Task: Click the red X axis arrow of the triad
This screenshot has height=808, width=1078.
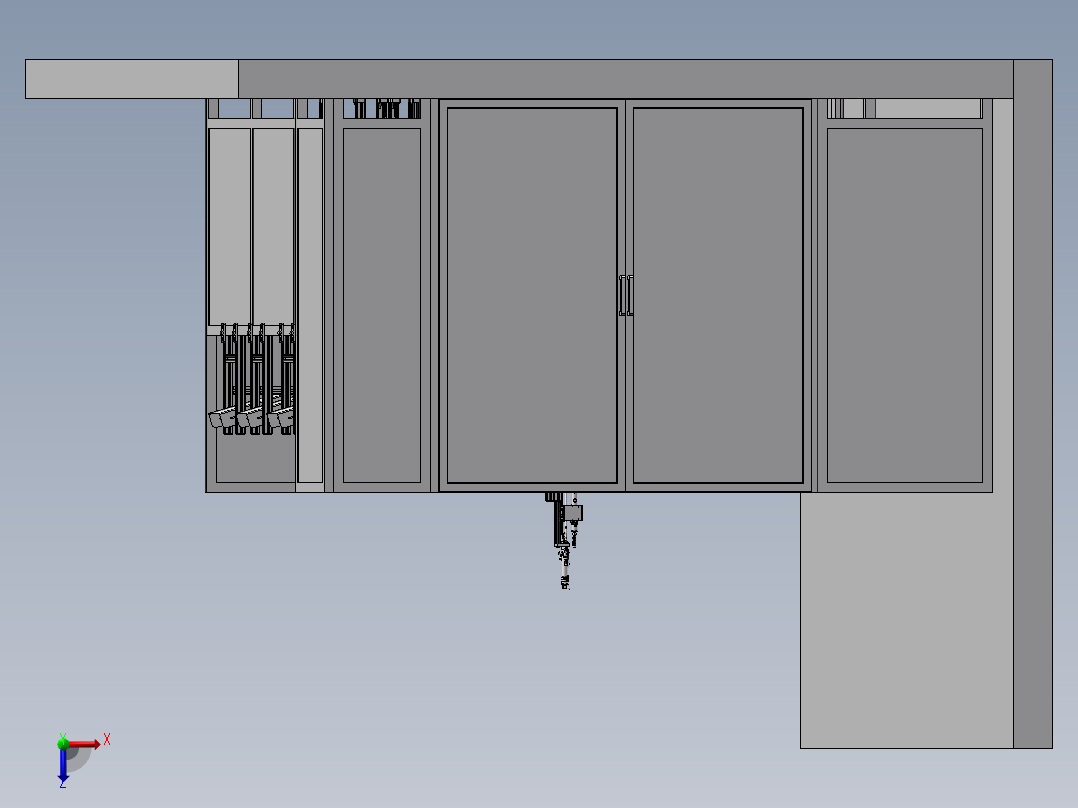Action: 85,744
